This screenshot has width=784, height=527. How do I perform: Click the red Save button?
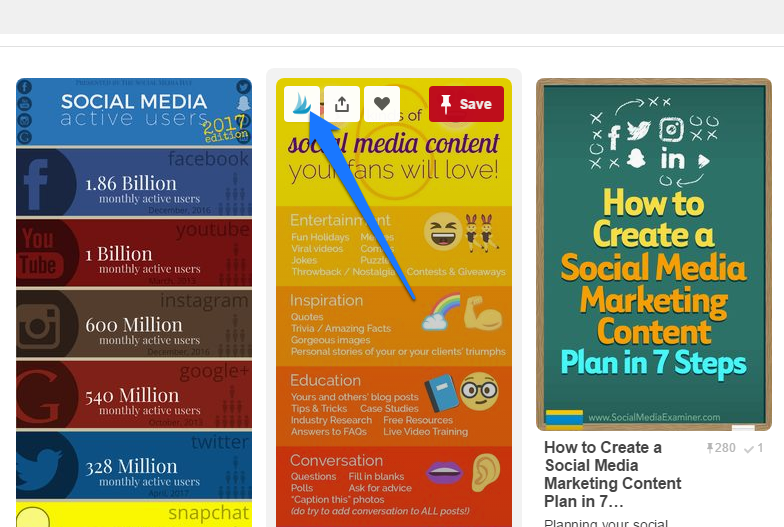coord(466,104)
